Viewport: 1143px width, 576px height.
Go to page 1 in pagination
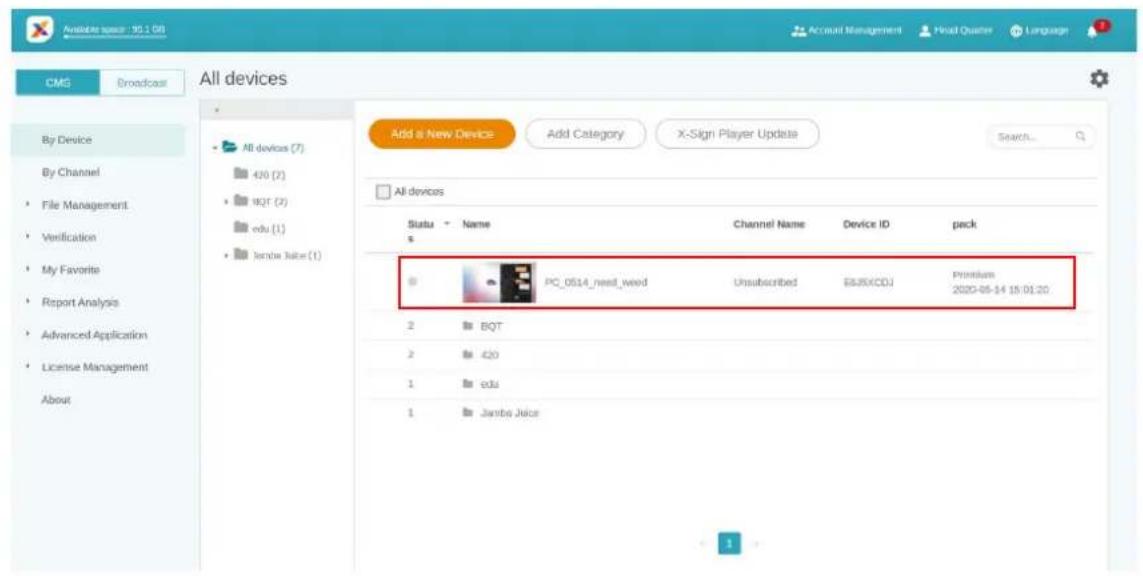730,544
